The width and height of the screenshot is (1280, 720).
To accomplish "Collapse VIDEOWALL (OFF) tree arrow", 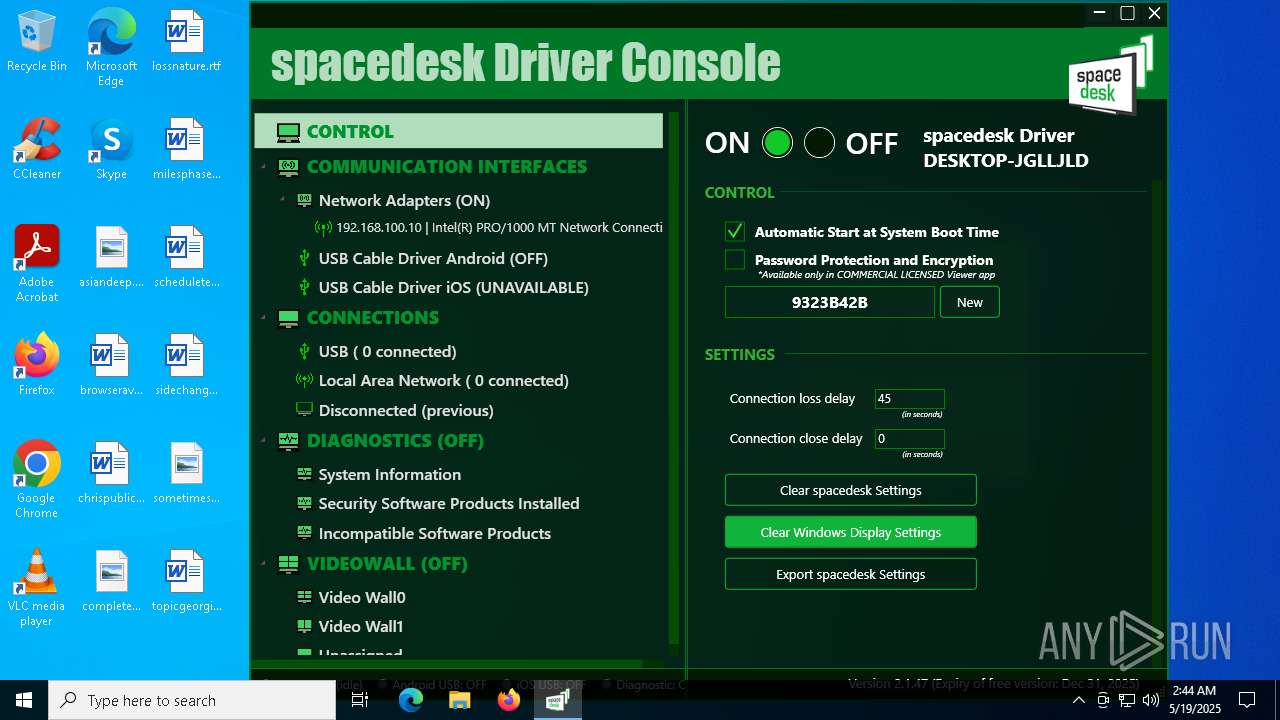I will (x=265, y=564).
